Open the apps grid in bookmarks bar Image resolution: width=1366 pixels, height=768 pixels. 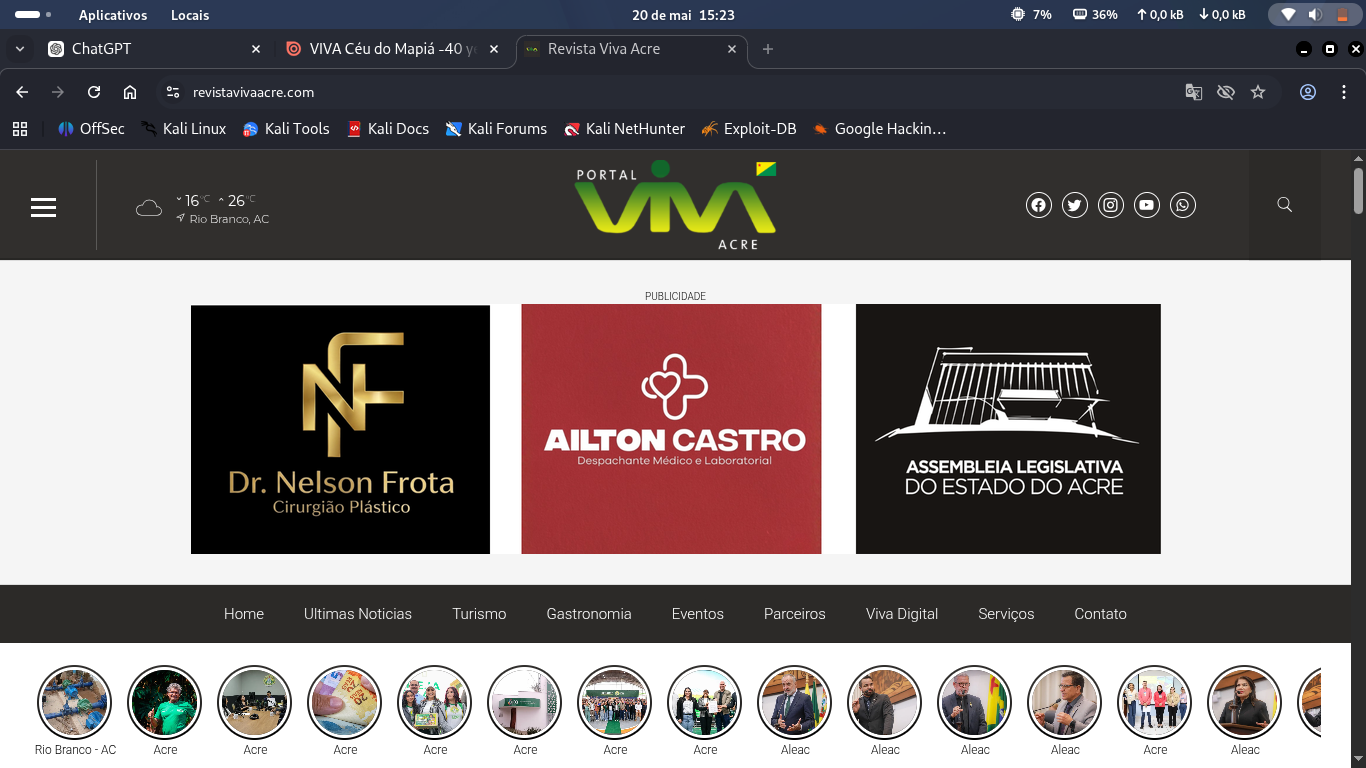pyautogui.click(x=20, y=129)
